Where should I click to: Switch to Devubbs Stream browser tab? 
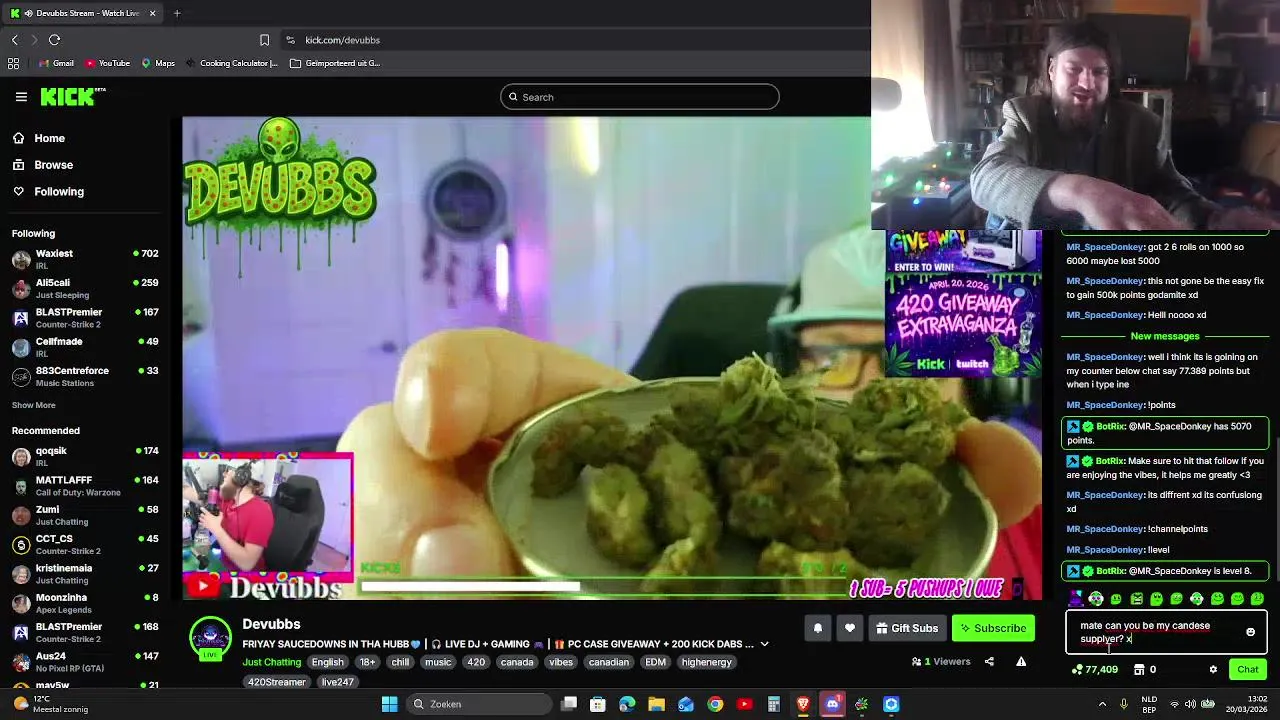(x=84, y=13)
